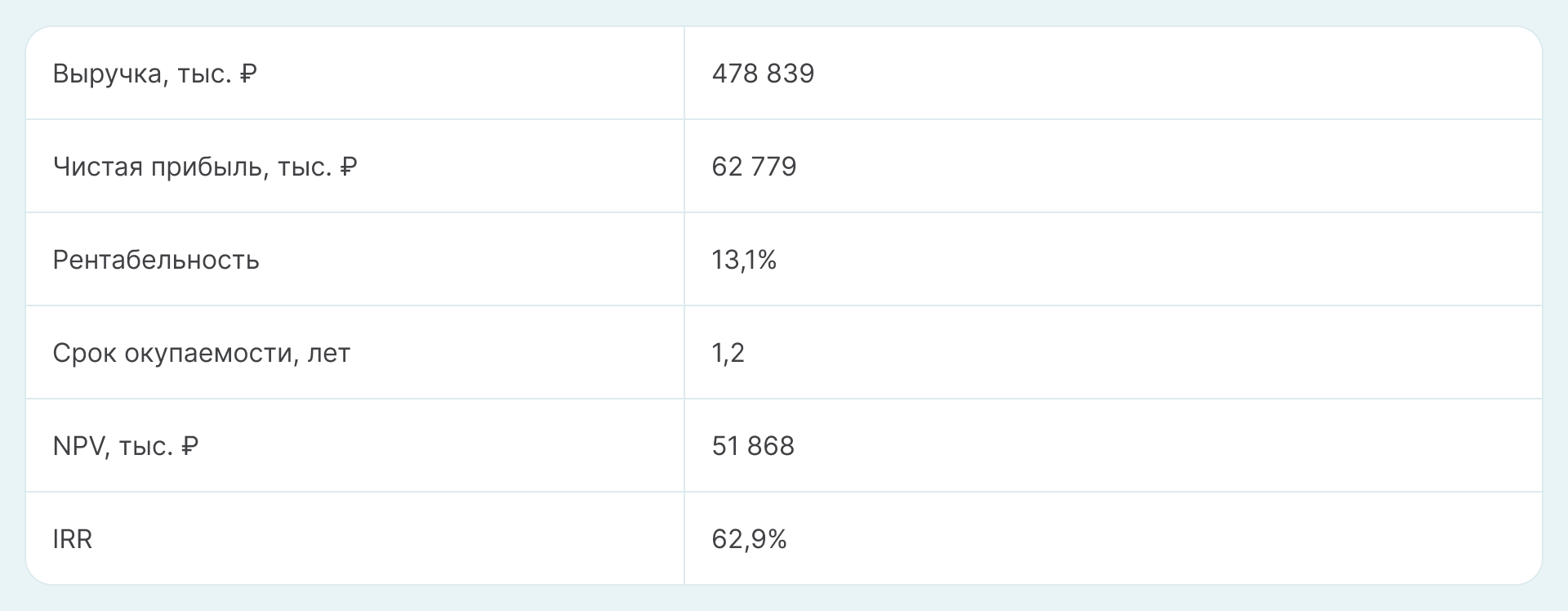Click the ruble sign in the NPV label
Viewport: 1568px width, 611px height.
(x=189, y=447)
